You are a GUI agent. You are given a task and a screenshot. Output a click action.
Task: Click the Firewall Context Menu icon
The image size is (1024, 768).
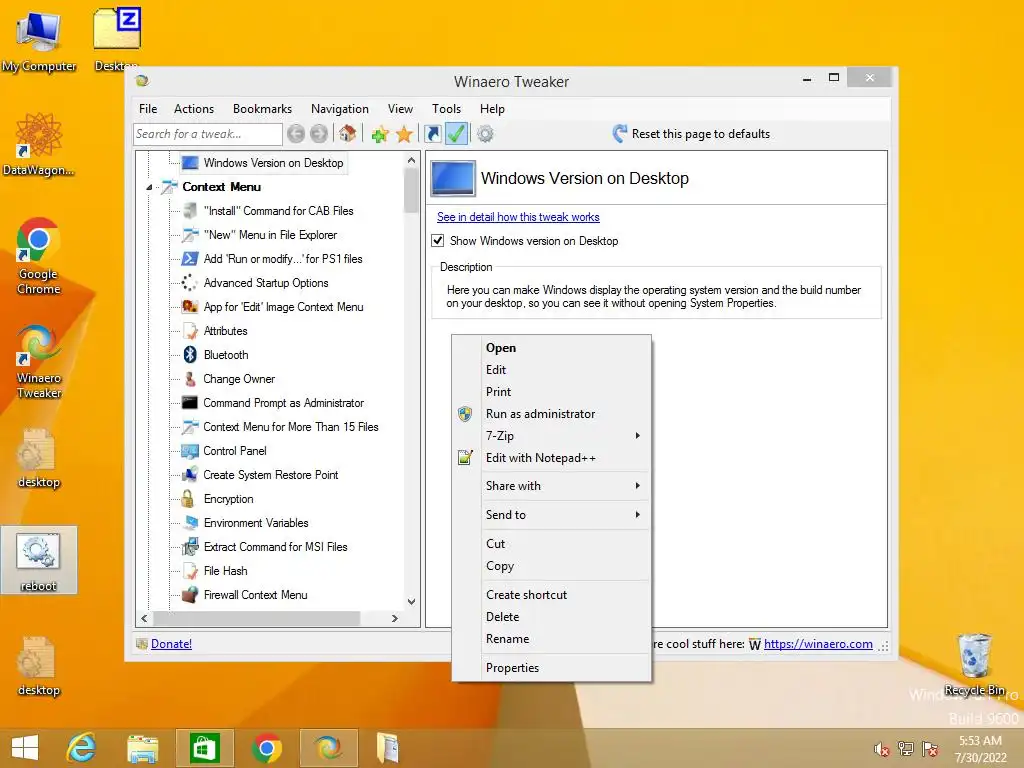tap(189, 594)
